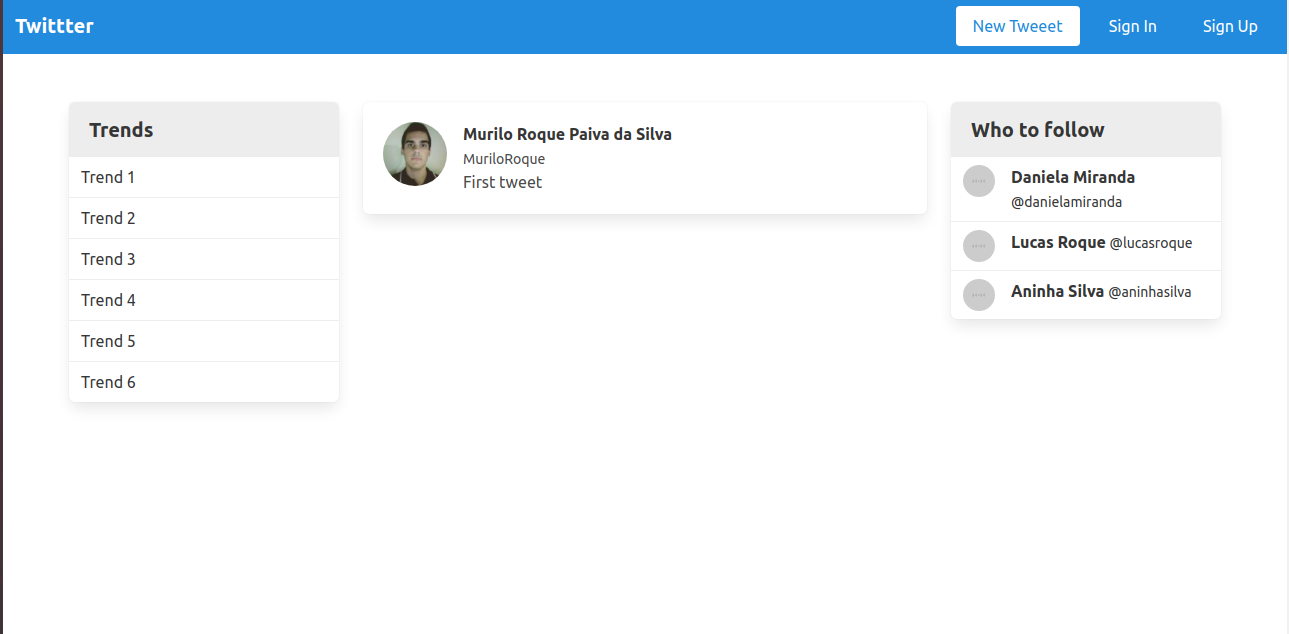Click the Who to follow header
The image size is (1289, 634).
click(x=1086, y=130)
